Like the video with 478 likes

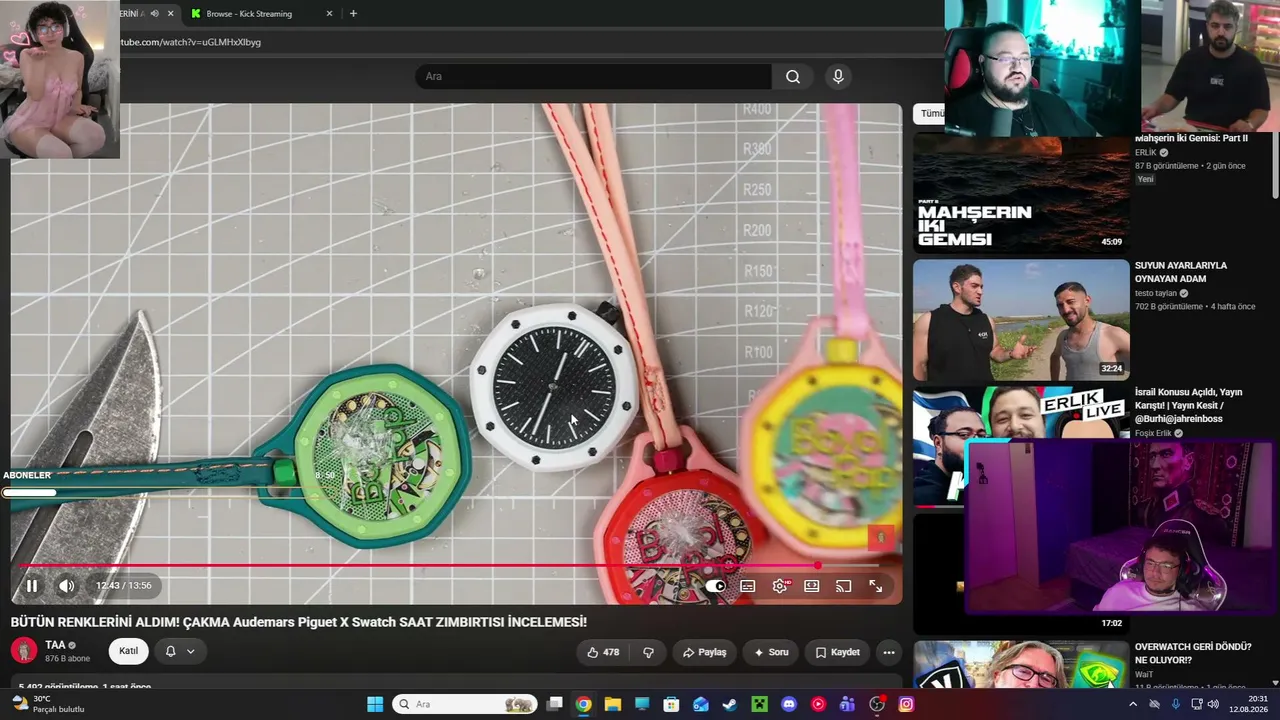pos(603,652)
